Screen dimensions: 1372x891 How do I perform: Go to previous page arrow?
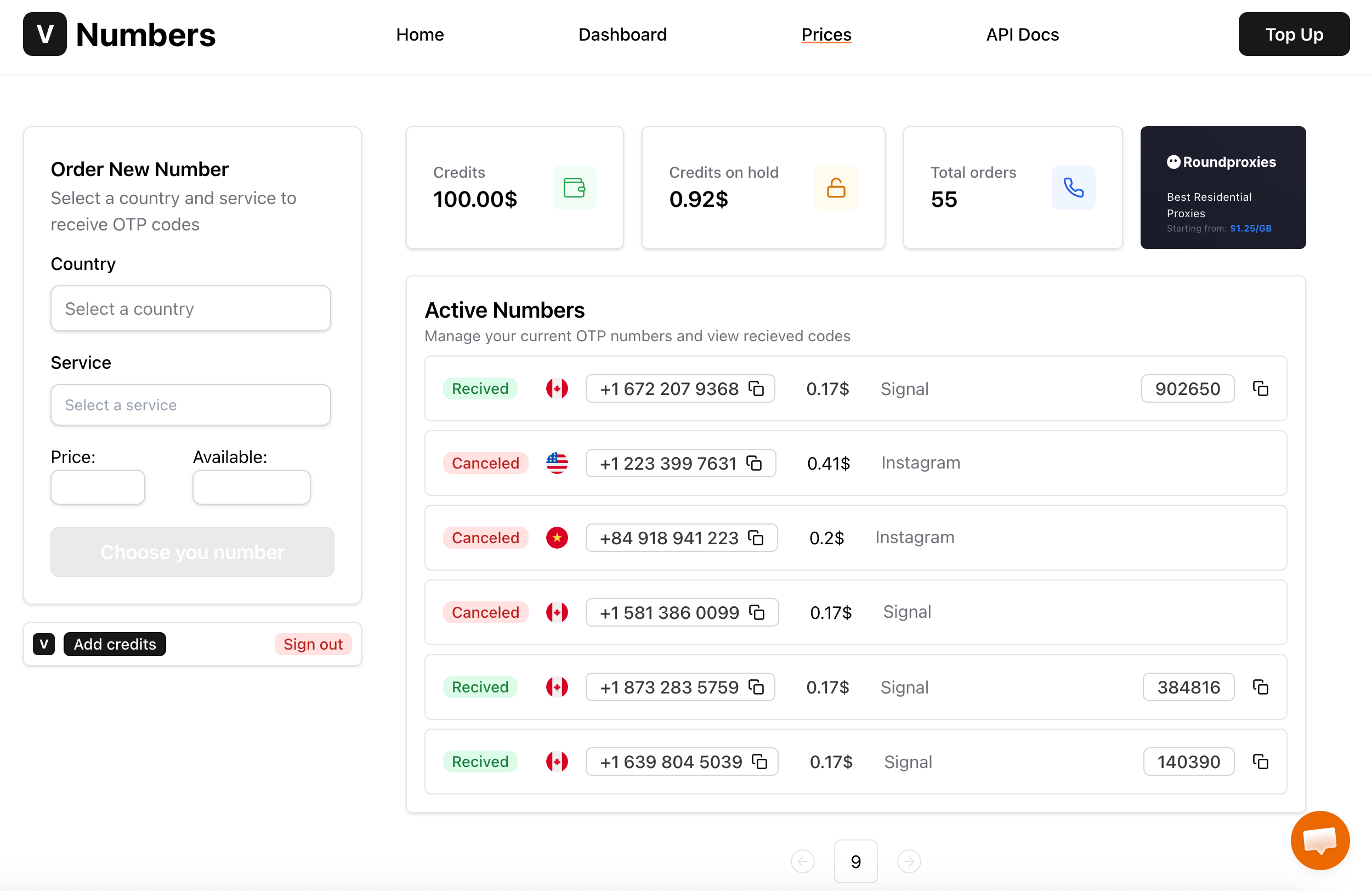click(802, 861)
